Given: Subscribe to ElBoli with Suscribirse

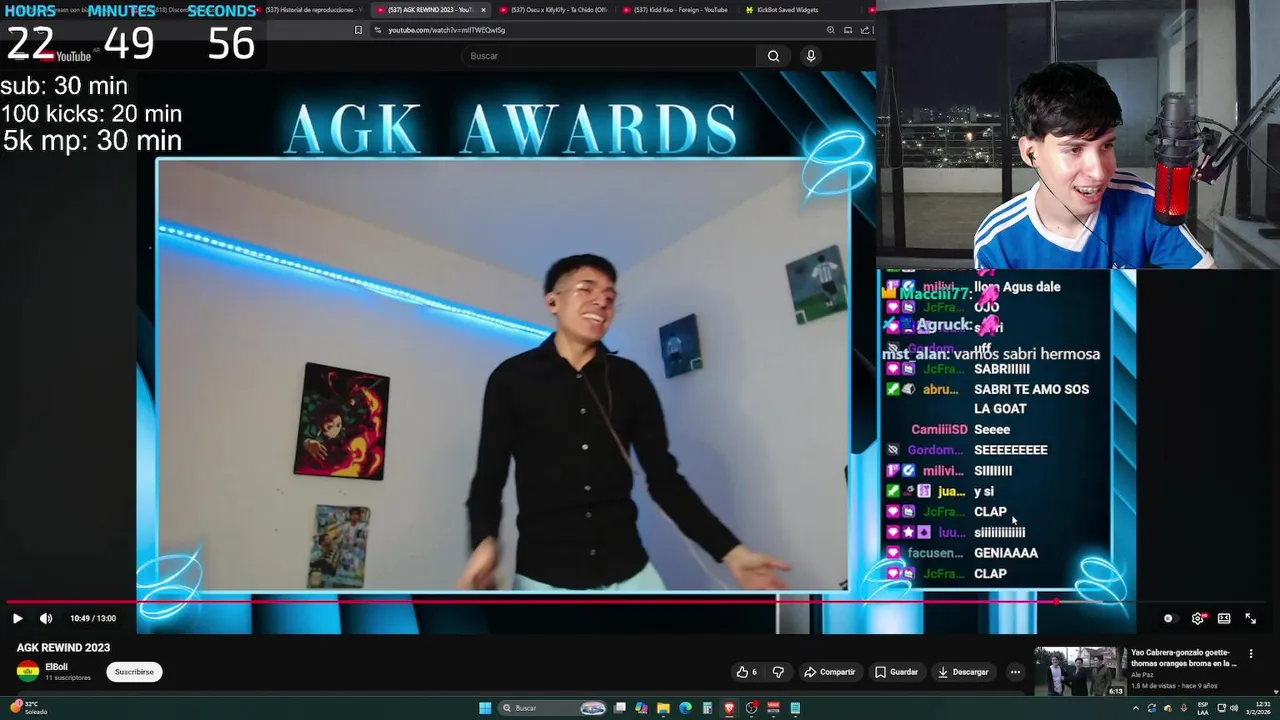Looking at the screenshot, I should (134, 672).
